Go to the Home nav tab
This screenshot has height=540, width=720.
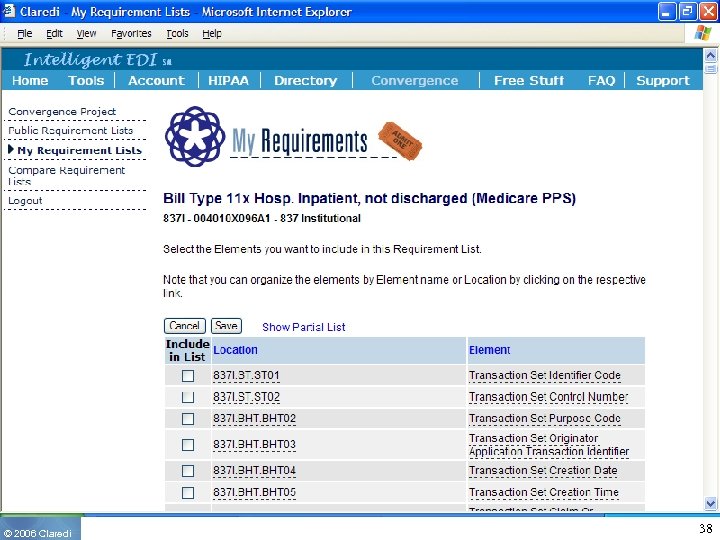tap(30, 80)
